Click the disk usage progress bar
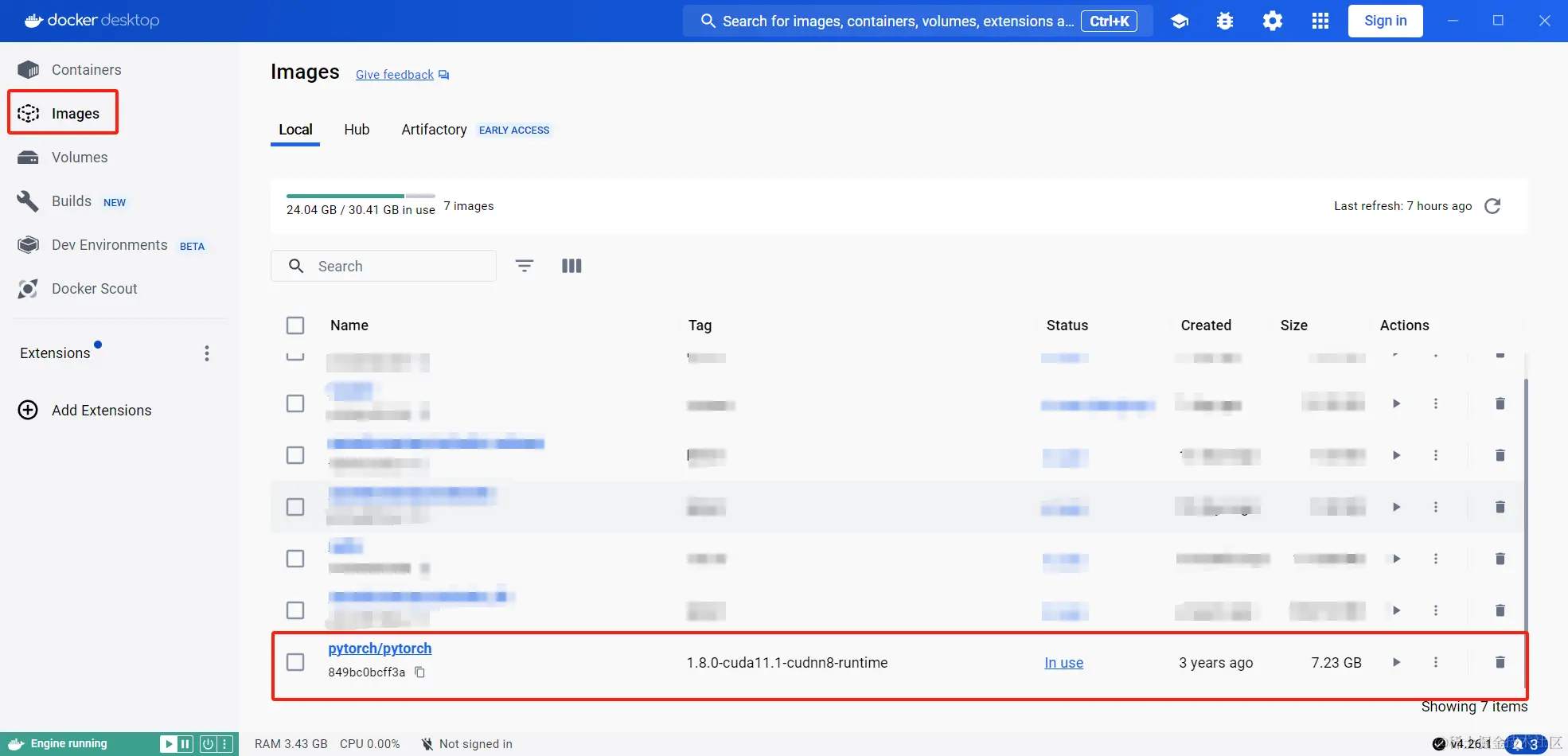This screenshot has width=1568, height=756. click(361, 196)
